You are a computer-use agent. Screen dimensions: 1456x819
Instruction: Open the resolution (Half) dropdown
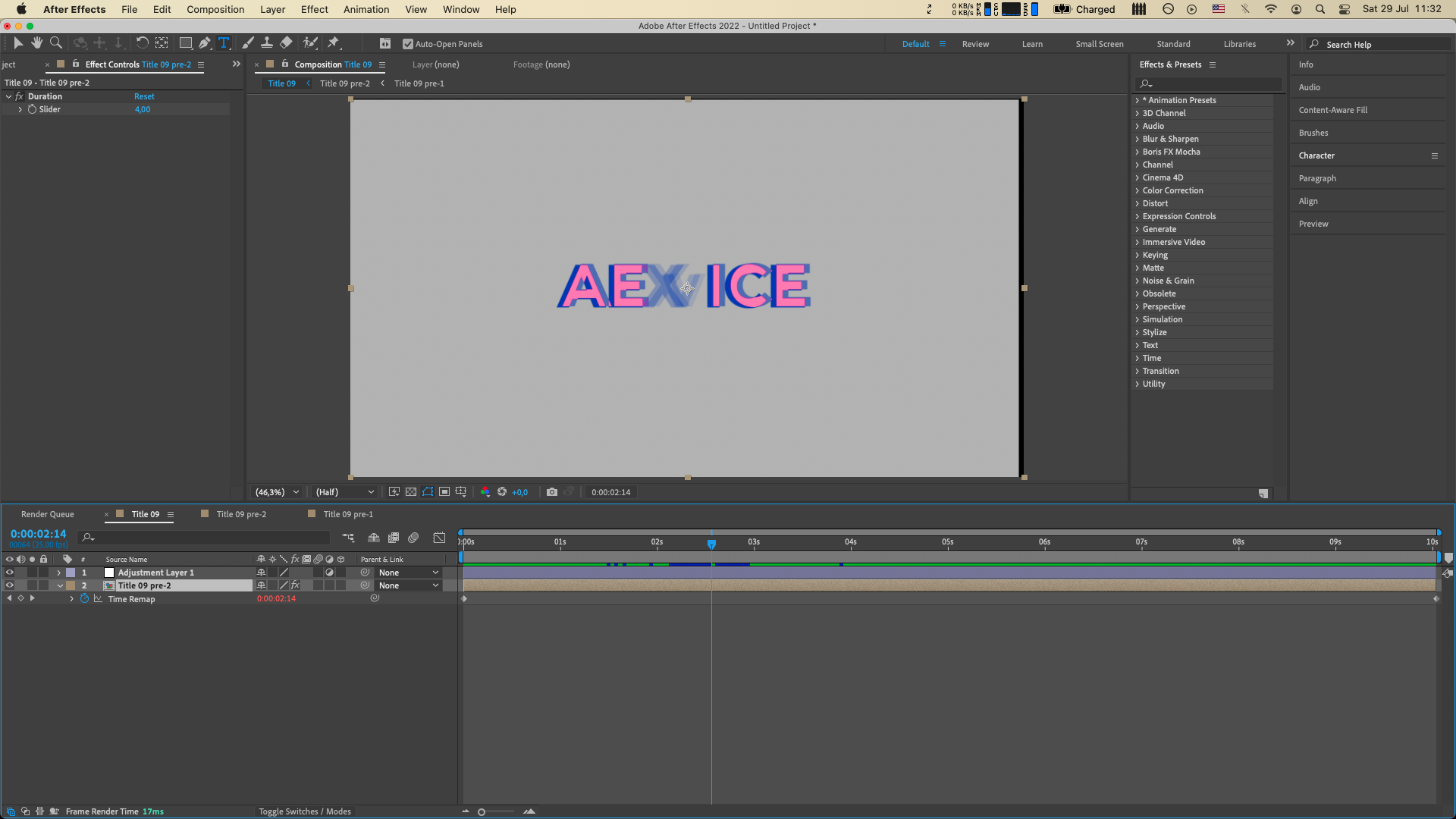click(x=345, y=492)
